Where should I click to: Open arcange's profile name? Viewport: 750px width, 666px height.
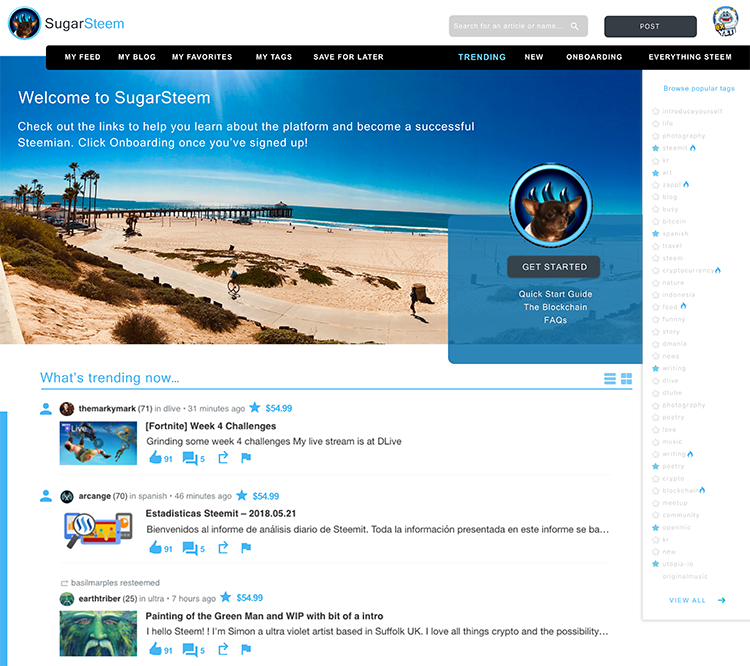(x=95, y=496)
